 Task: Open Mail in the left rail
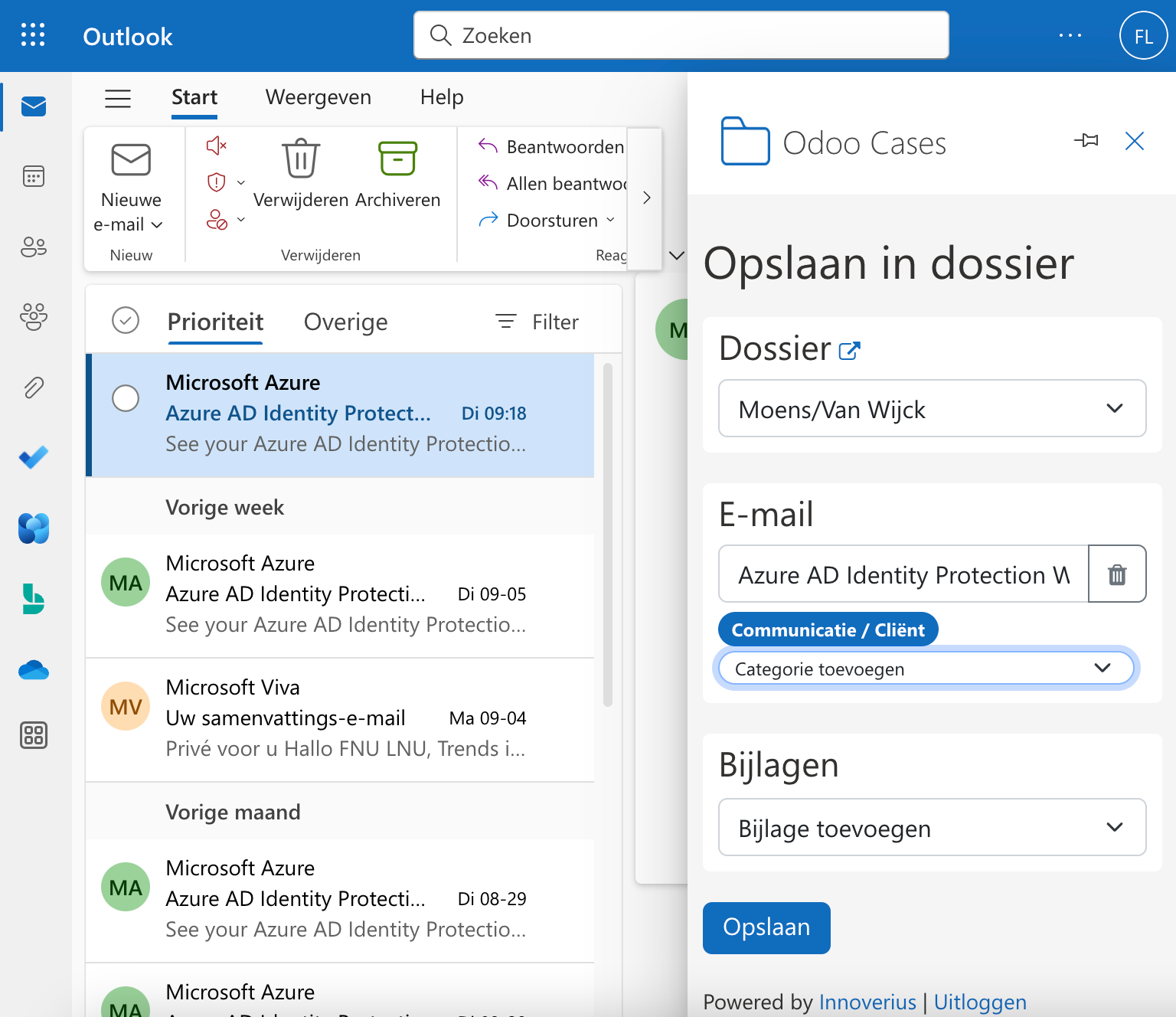pos(34,106)
